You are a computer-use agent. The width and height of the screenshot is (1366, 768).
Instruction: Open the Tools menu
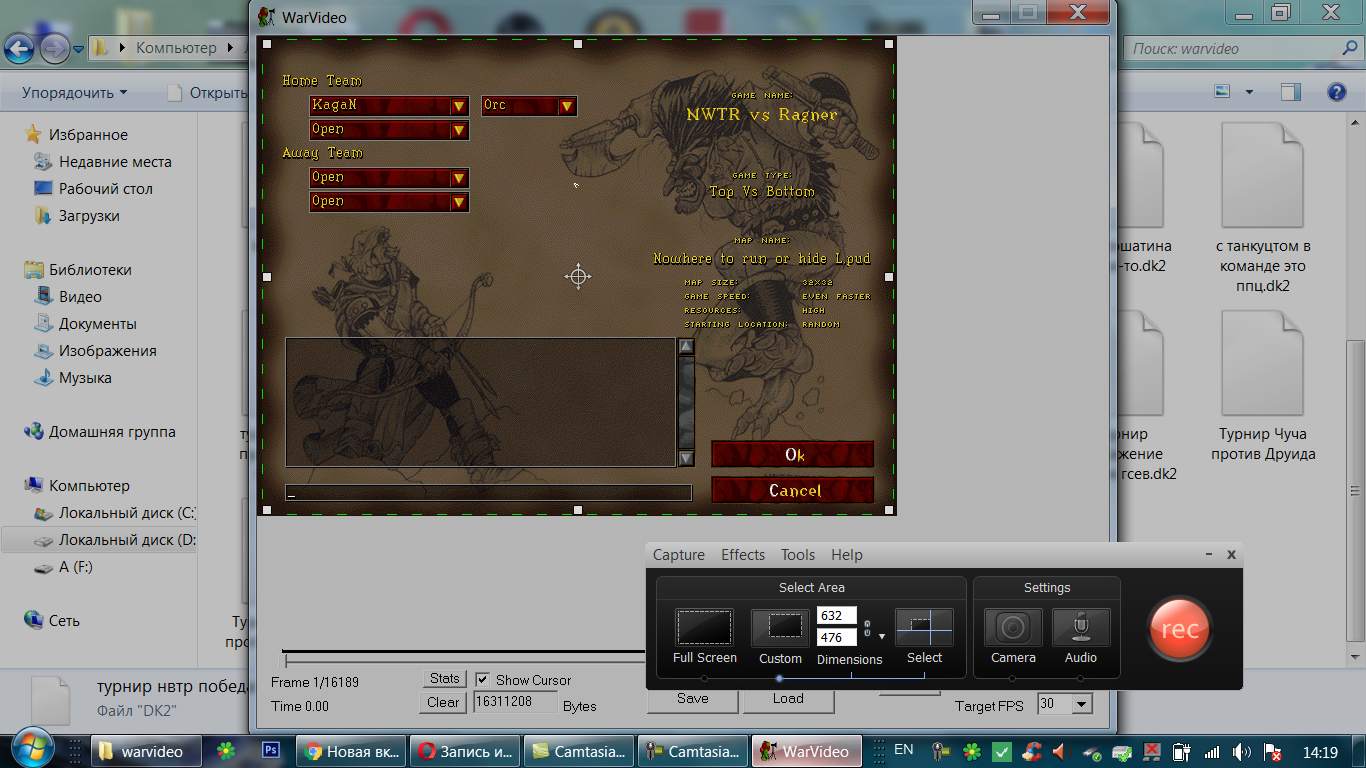click(x=798, y=555)
